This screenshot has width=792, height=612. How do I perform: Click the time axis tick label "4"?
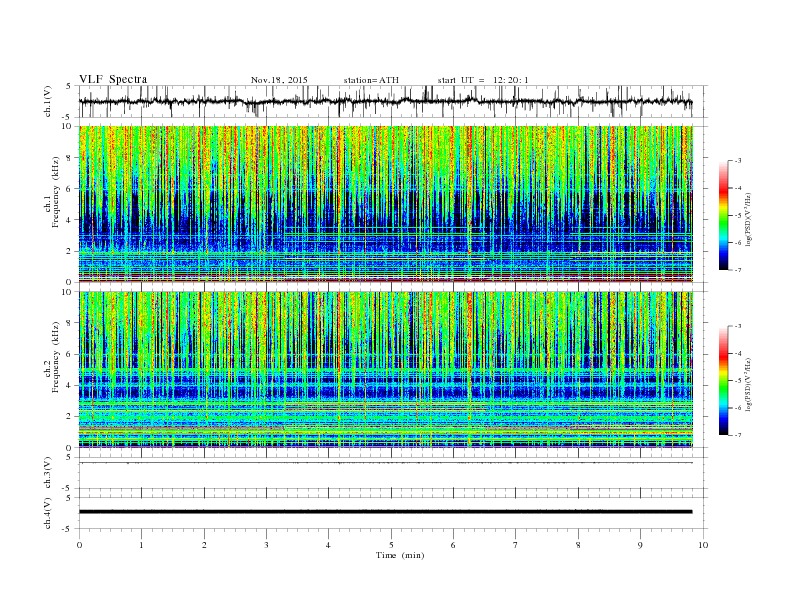tap(328, 545)
